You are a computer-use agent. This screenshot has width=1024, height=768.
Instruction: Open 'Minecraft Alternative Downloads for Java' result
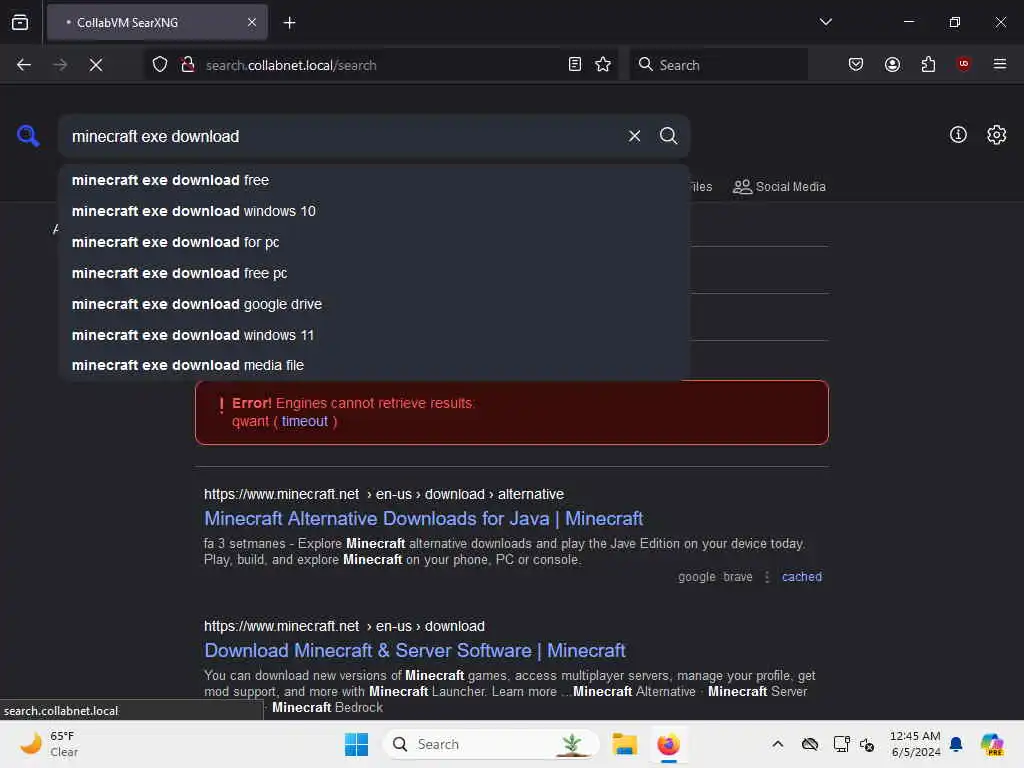(423, 519)
